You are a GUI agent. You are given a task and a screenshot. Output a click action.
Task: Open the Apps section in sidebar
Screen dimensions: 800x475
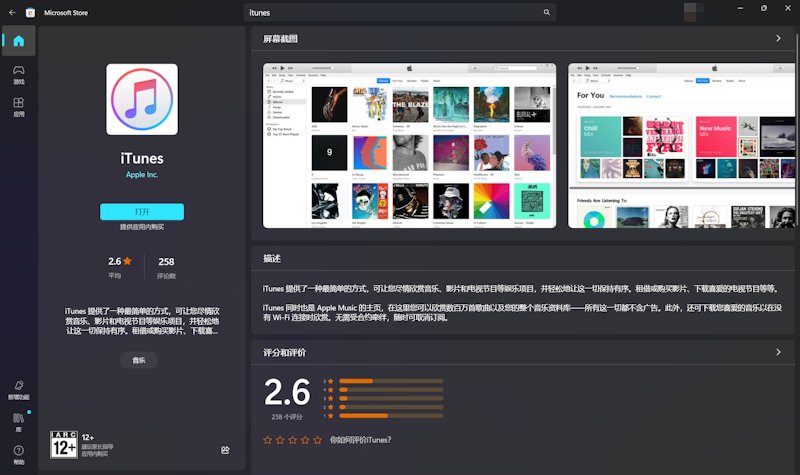19,107
